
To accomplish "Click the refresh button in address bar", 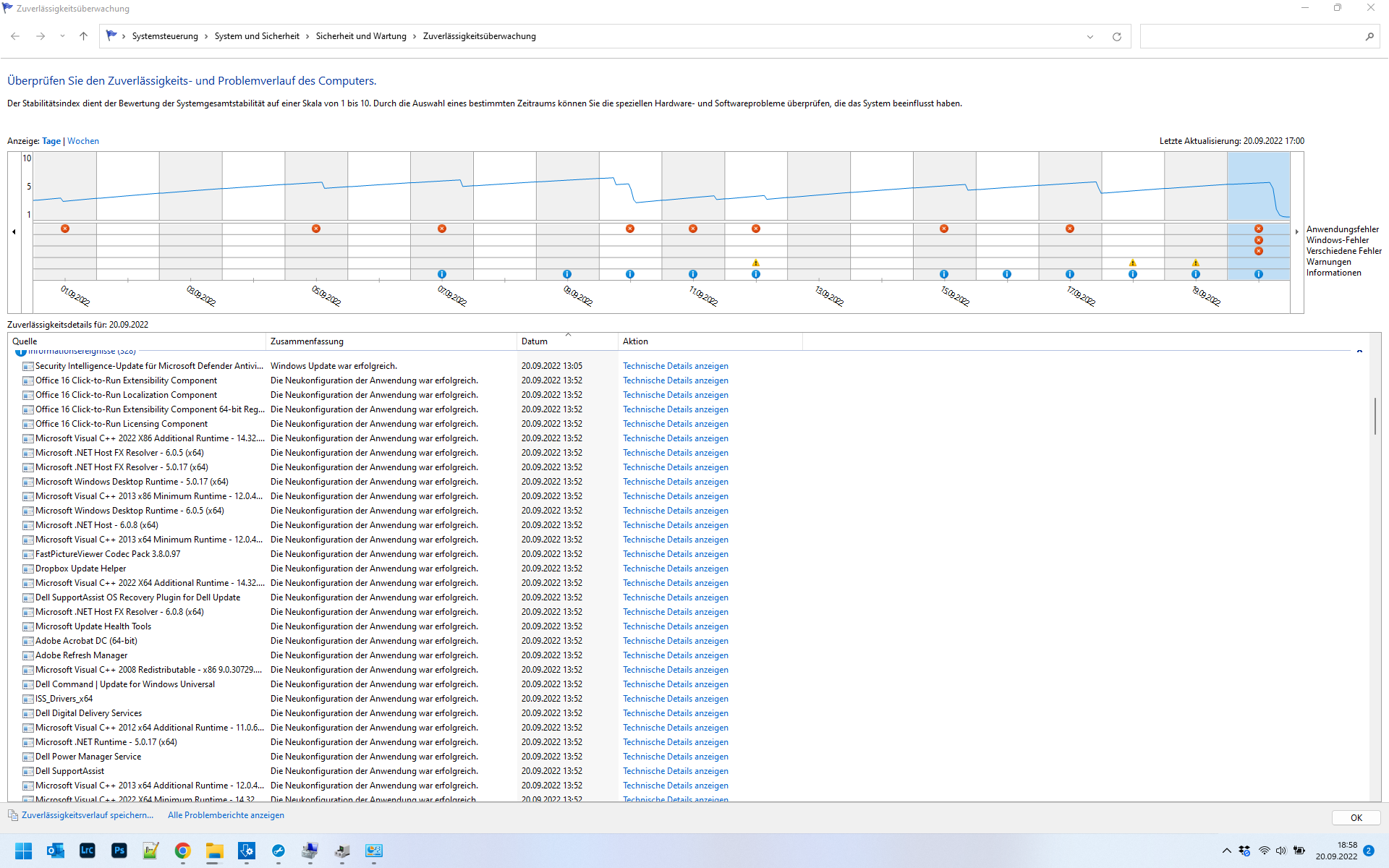I will click(1116, 36).
